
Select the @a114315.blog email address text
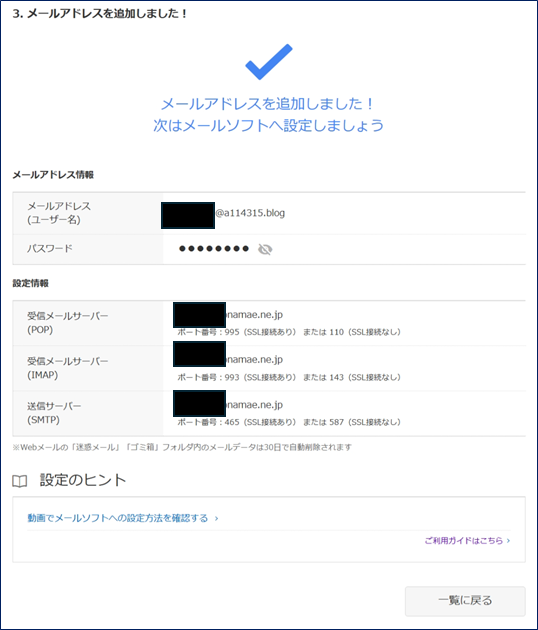coord(250,213)
